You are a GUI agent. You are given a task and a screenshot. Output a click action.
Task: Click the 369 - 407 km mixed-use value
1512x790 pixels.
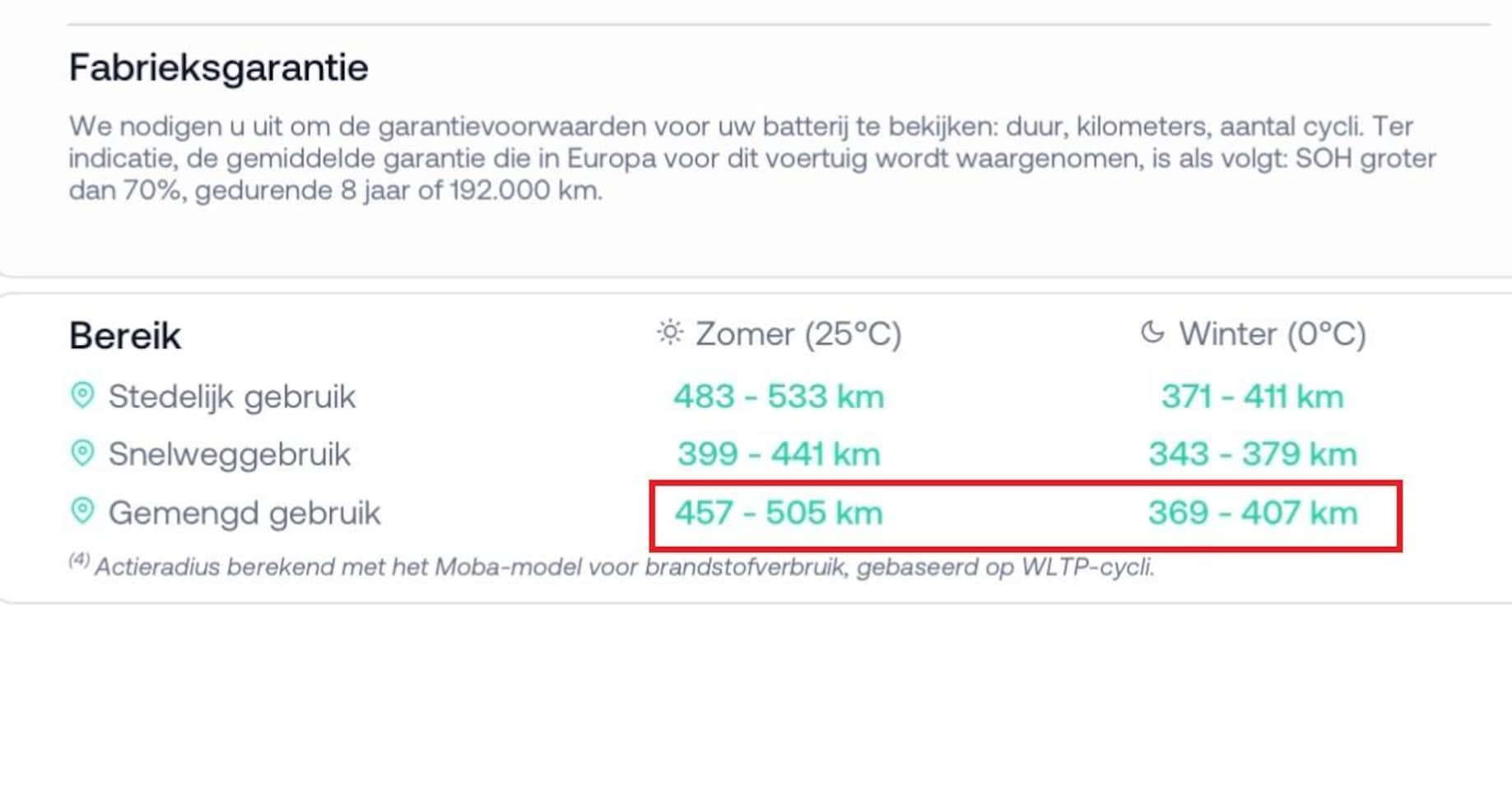[1252, 513]
